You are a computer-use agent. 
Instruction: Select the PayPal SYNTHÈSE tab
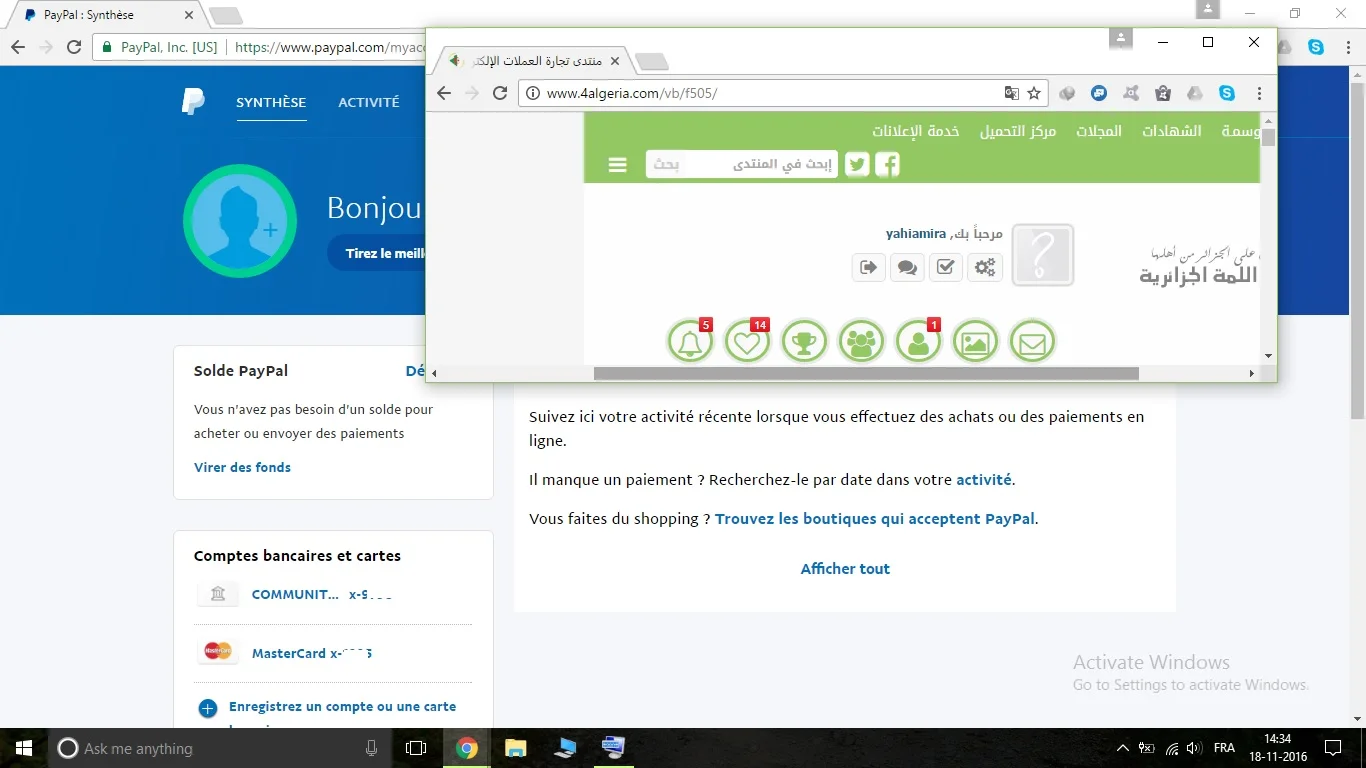pos(271,102)
